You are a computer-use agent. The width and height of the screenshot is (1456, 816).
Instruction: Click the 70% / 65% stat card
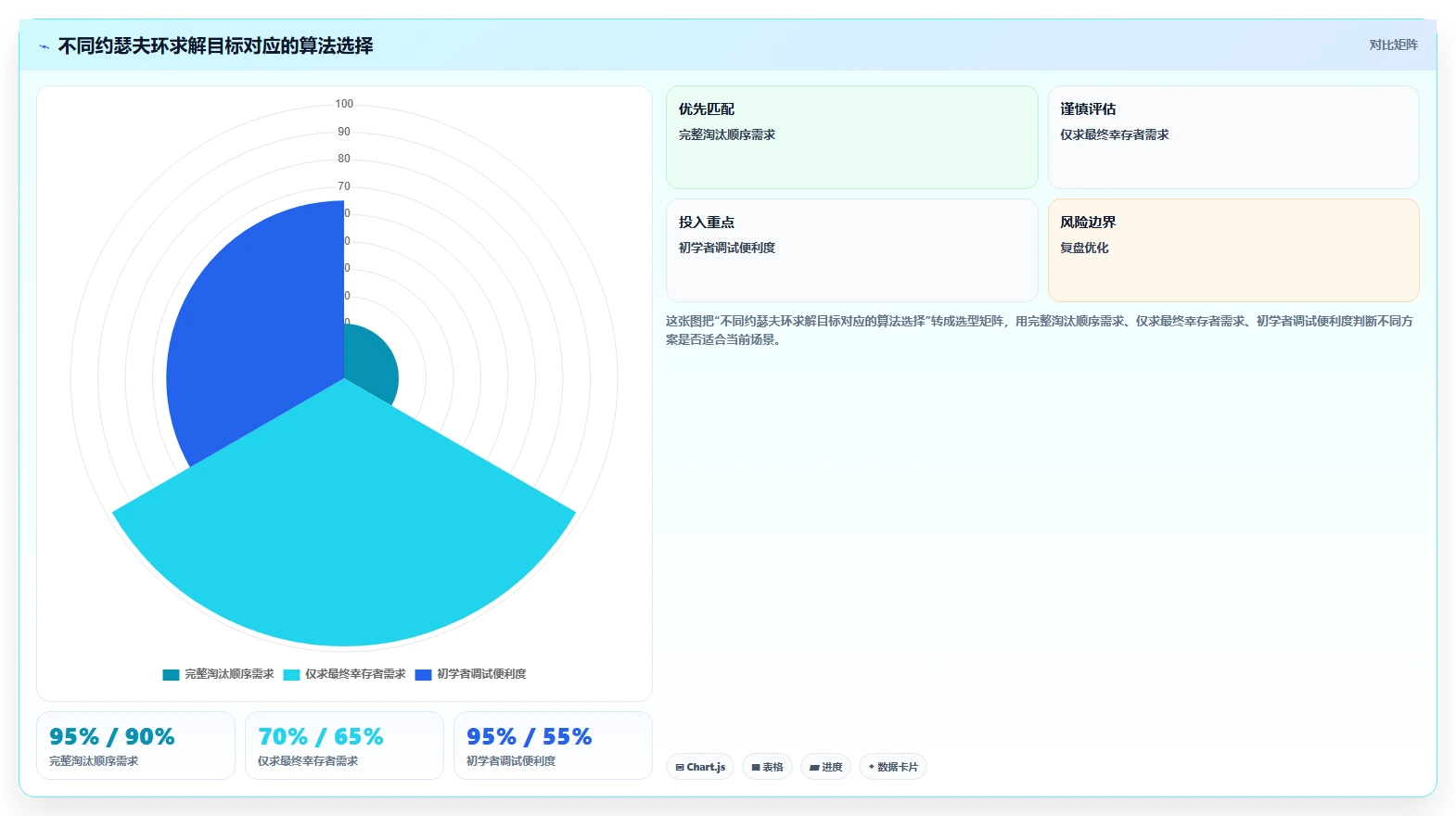point(344,746)
